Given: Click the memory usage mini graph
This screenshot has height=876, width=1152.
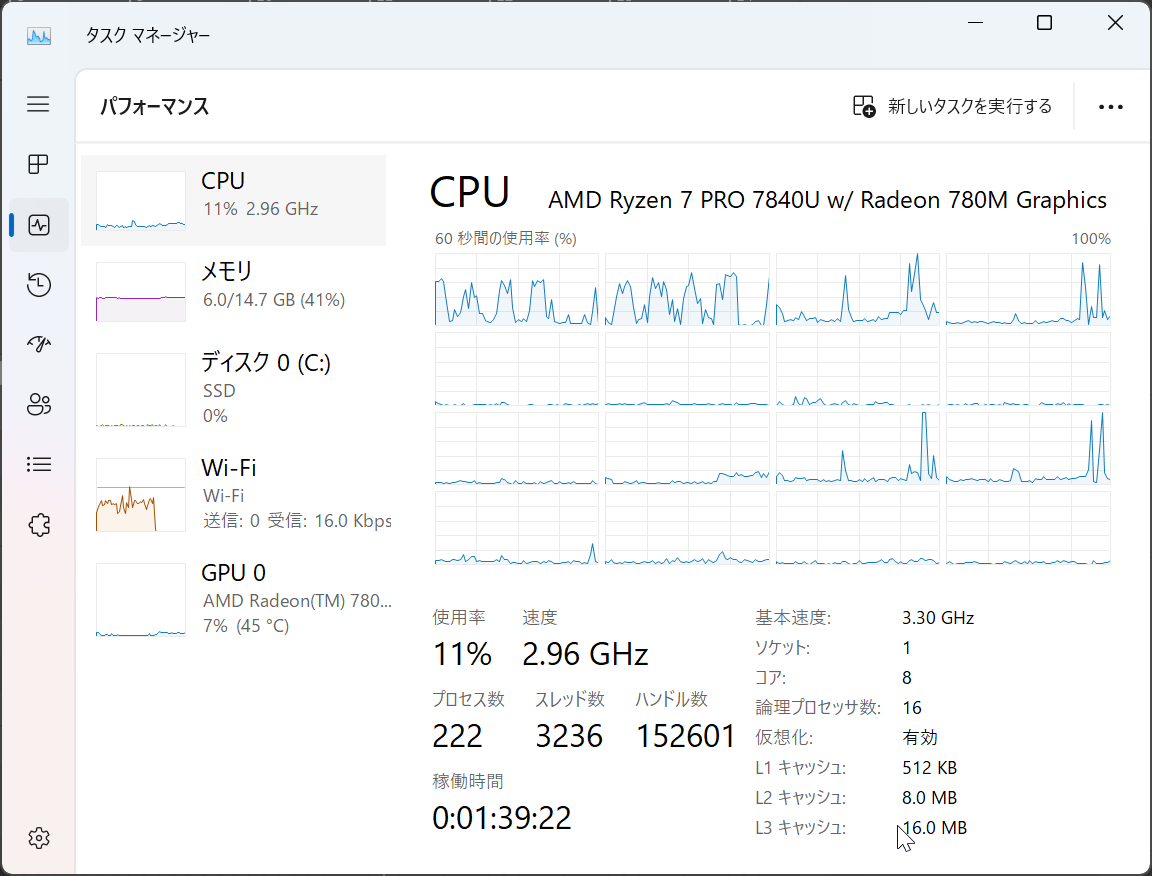Looking at the screenshot, I should click(140, 292).
